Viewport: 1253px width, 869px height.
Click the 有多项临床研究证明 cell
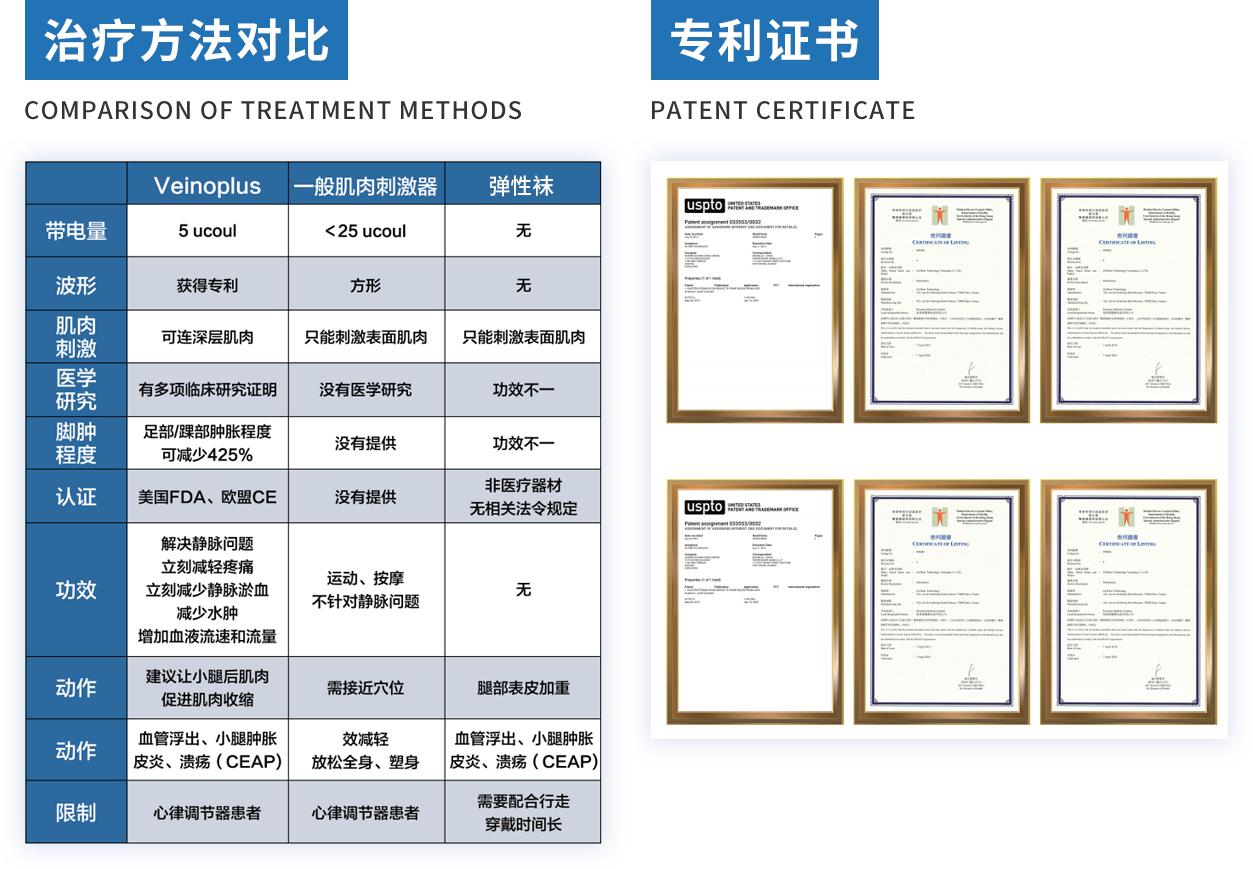point(207,390)
